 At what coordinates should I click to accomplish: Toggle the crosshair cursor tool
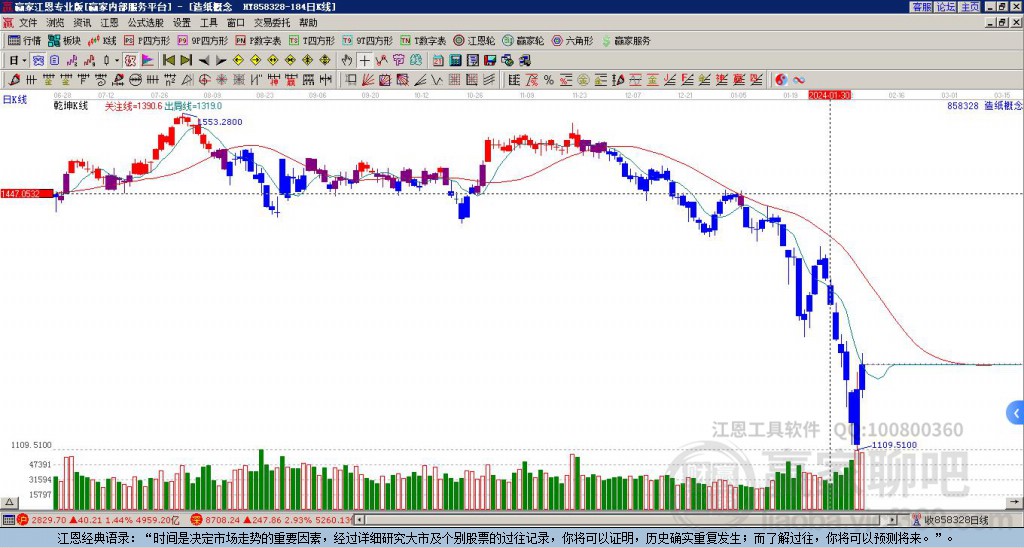[364, 60]
